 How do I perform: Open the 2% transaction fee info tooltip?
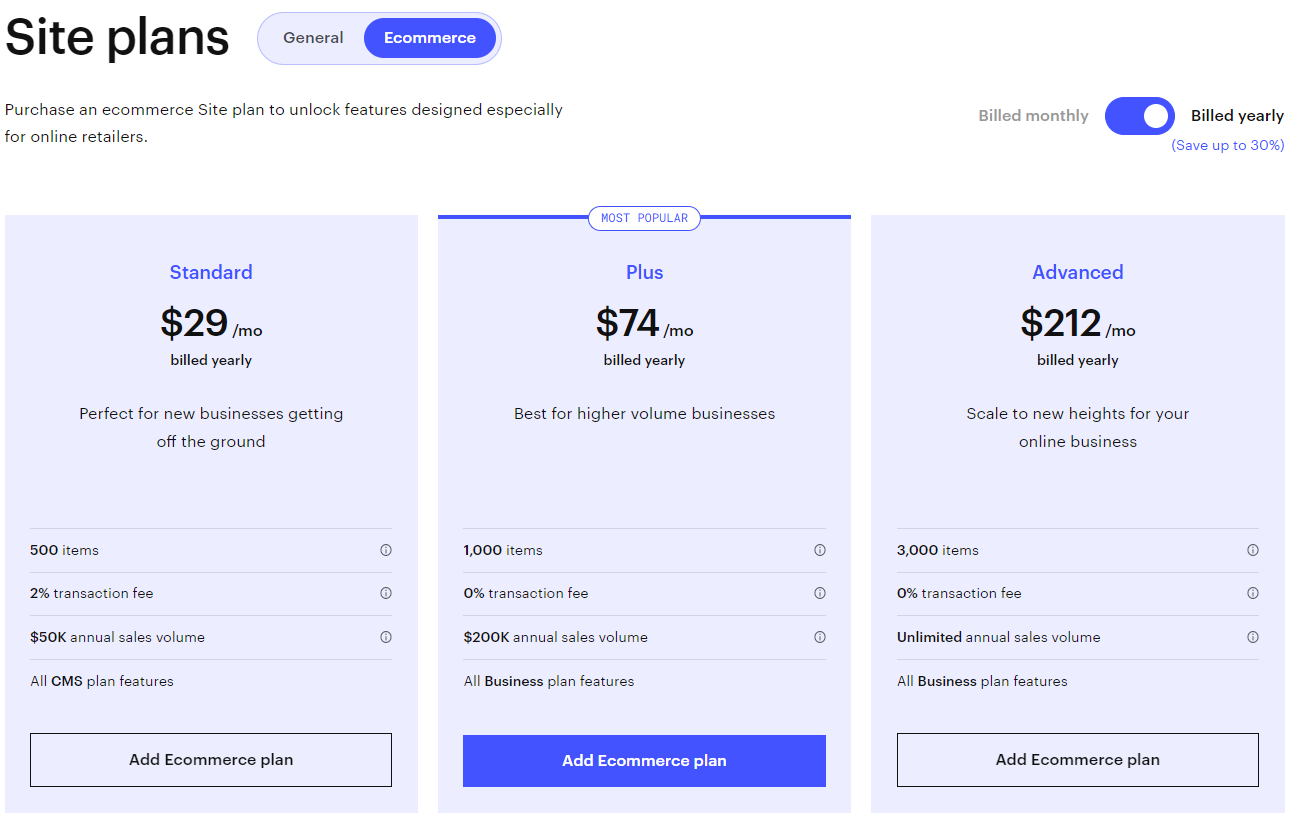click(x=388, y=593)
